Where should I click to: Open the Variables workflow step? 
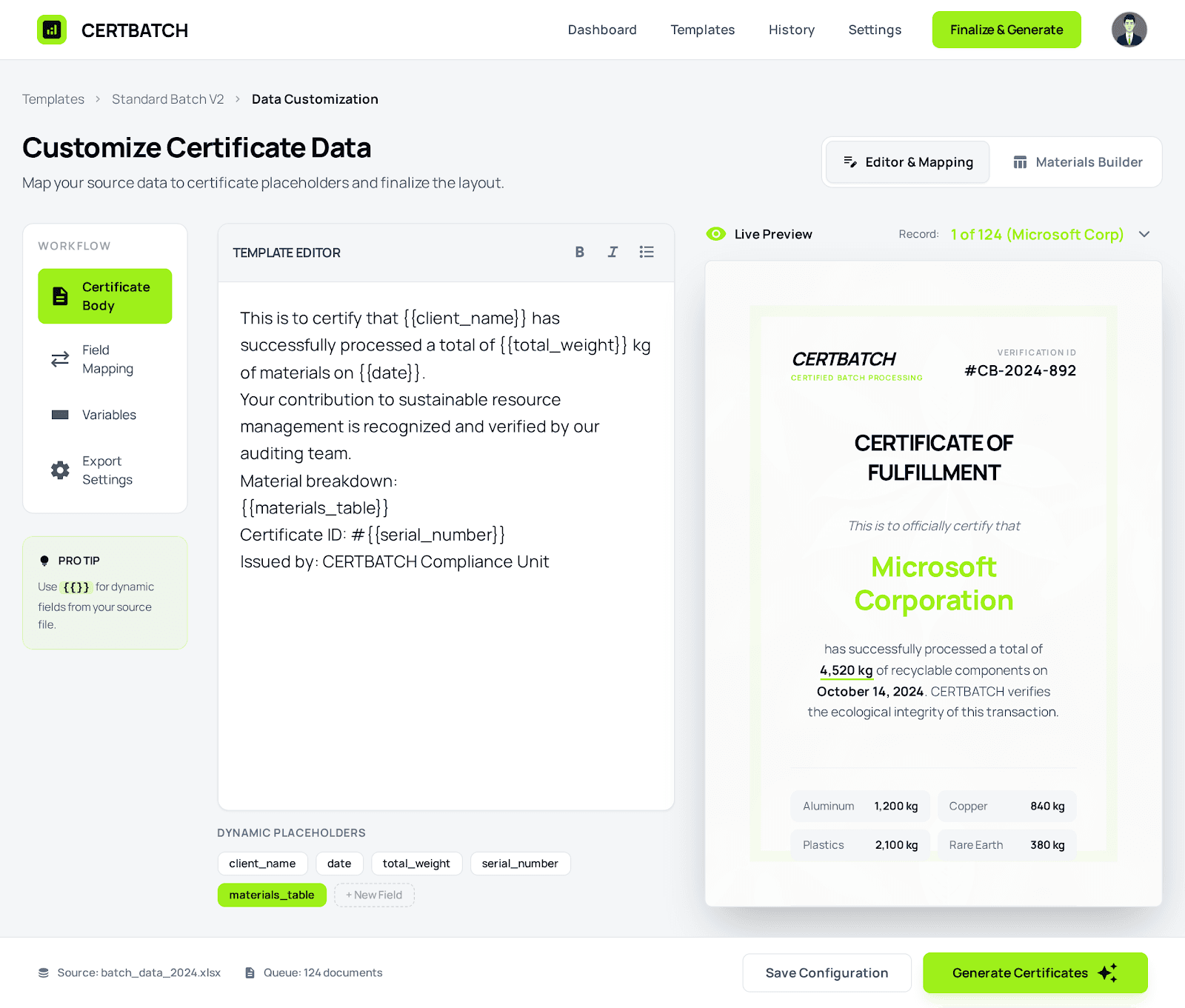(105, 415)
